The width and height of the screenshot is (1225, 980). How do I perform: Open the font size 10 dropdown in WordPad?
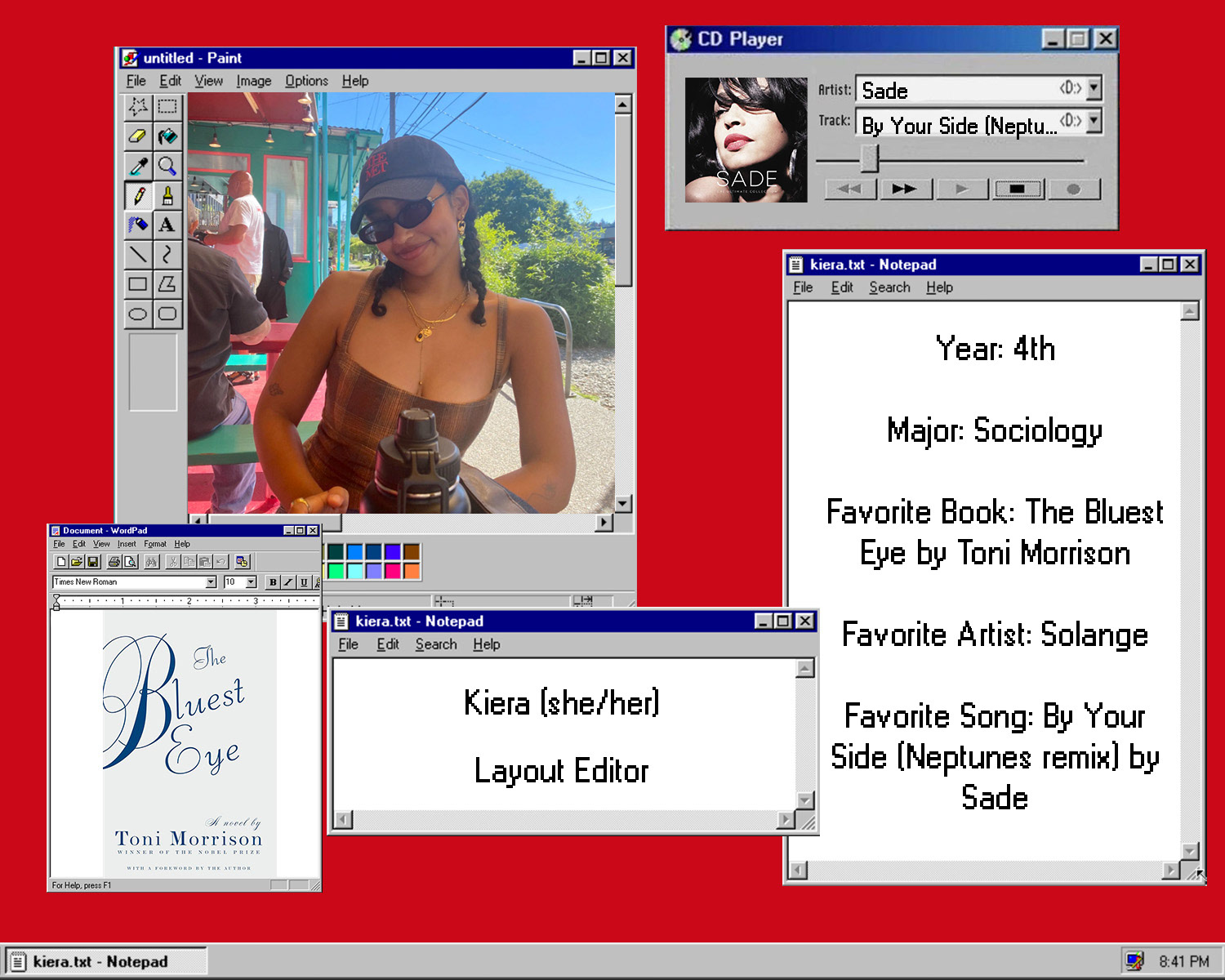[x=252, y=581]
